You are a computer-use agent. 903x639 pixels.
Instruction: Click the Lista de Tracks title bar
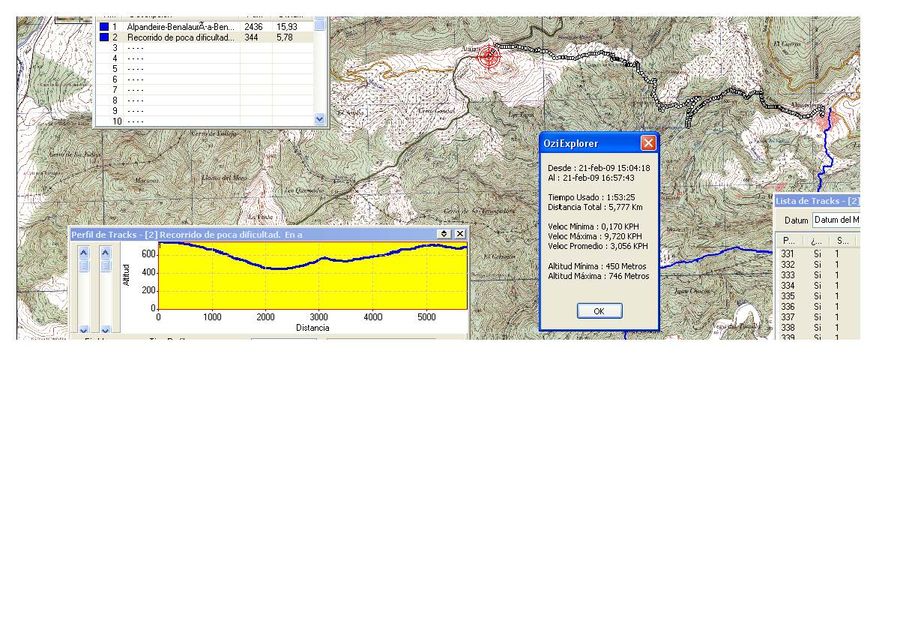(x=817, y=201)
